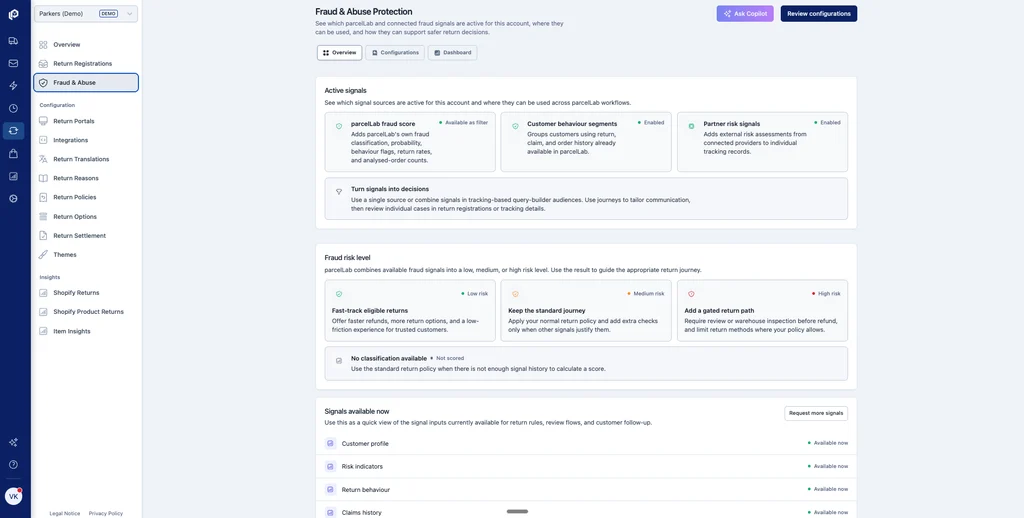Click orange shield icon on Medium risk card
Image resolution: width=1024 pixels, height=518 pixels.
tap(515, 295)
